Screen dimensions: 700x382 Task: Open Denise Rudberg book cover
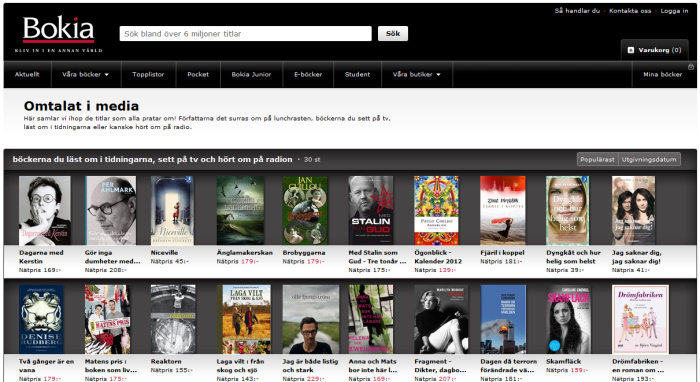coord(41,319)
